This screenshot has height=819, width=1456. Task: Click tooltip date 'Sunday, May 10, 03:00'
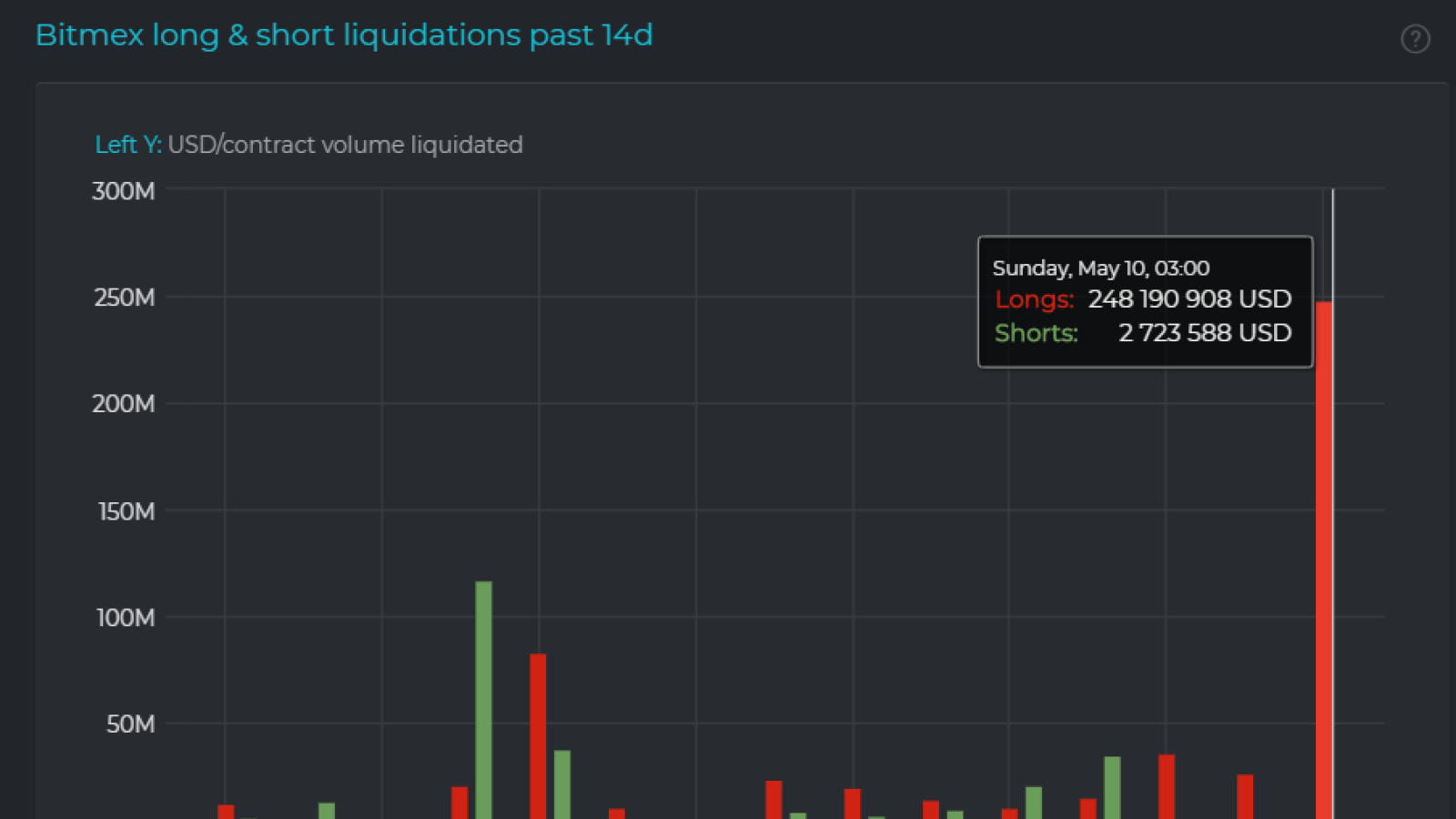[1101, 268]
